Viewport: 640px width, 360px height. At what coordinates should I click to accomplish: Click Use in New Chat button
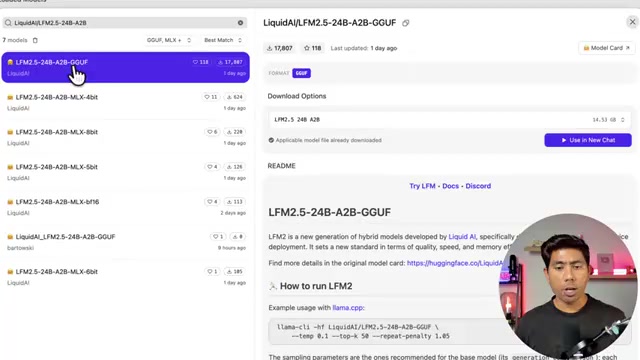click(x=588, y=140)
